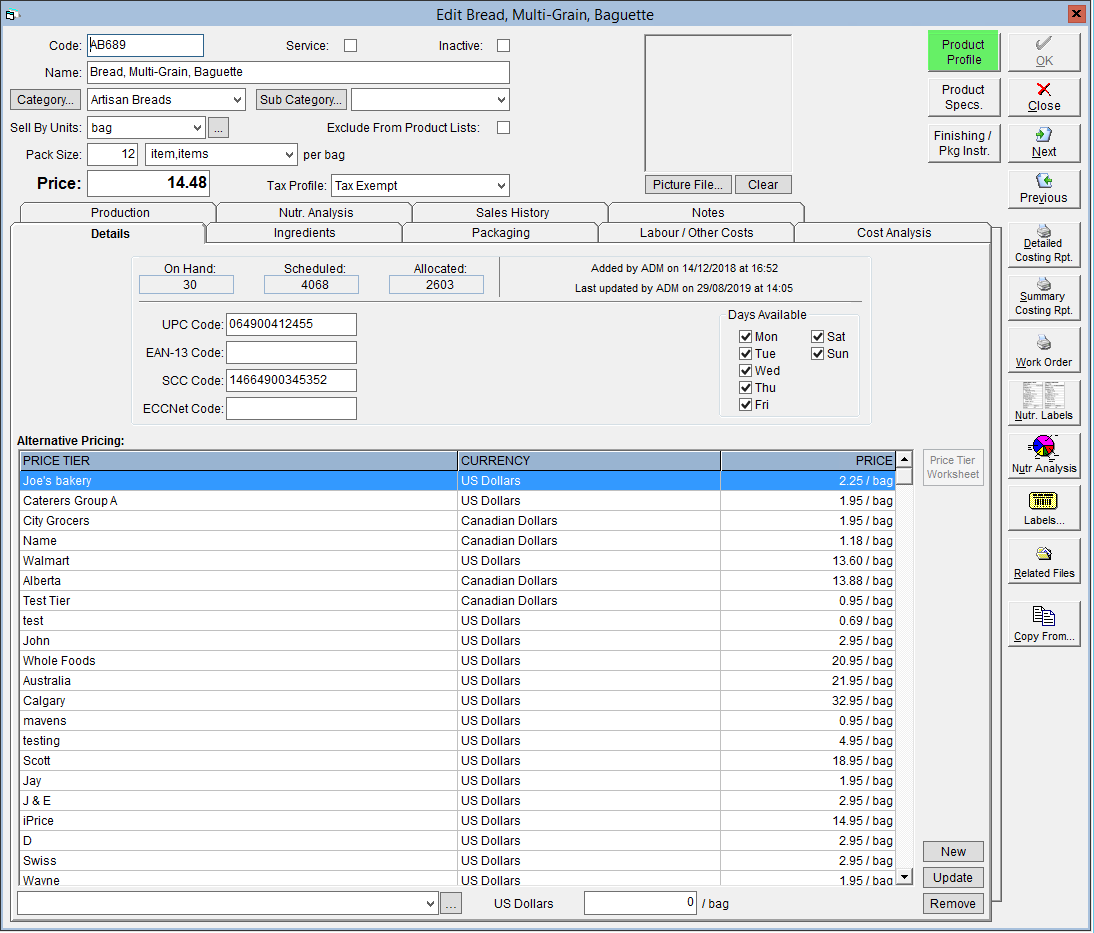
Task: Click the Picture File... button
Action: pos(688,185)
